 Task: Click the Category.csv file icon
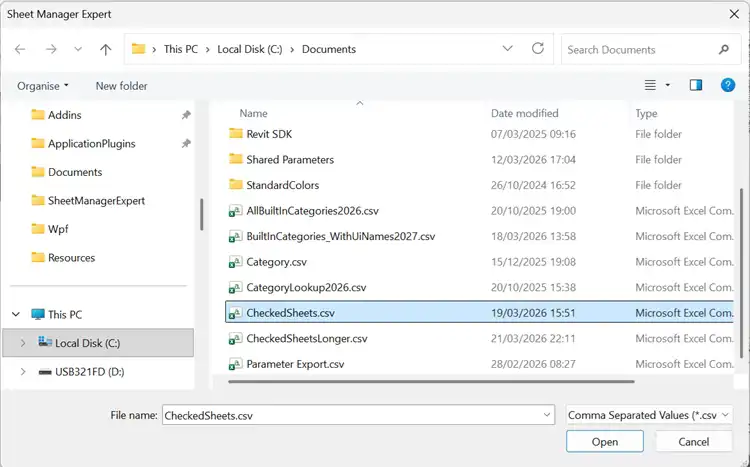coord(236,262)
